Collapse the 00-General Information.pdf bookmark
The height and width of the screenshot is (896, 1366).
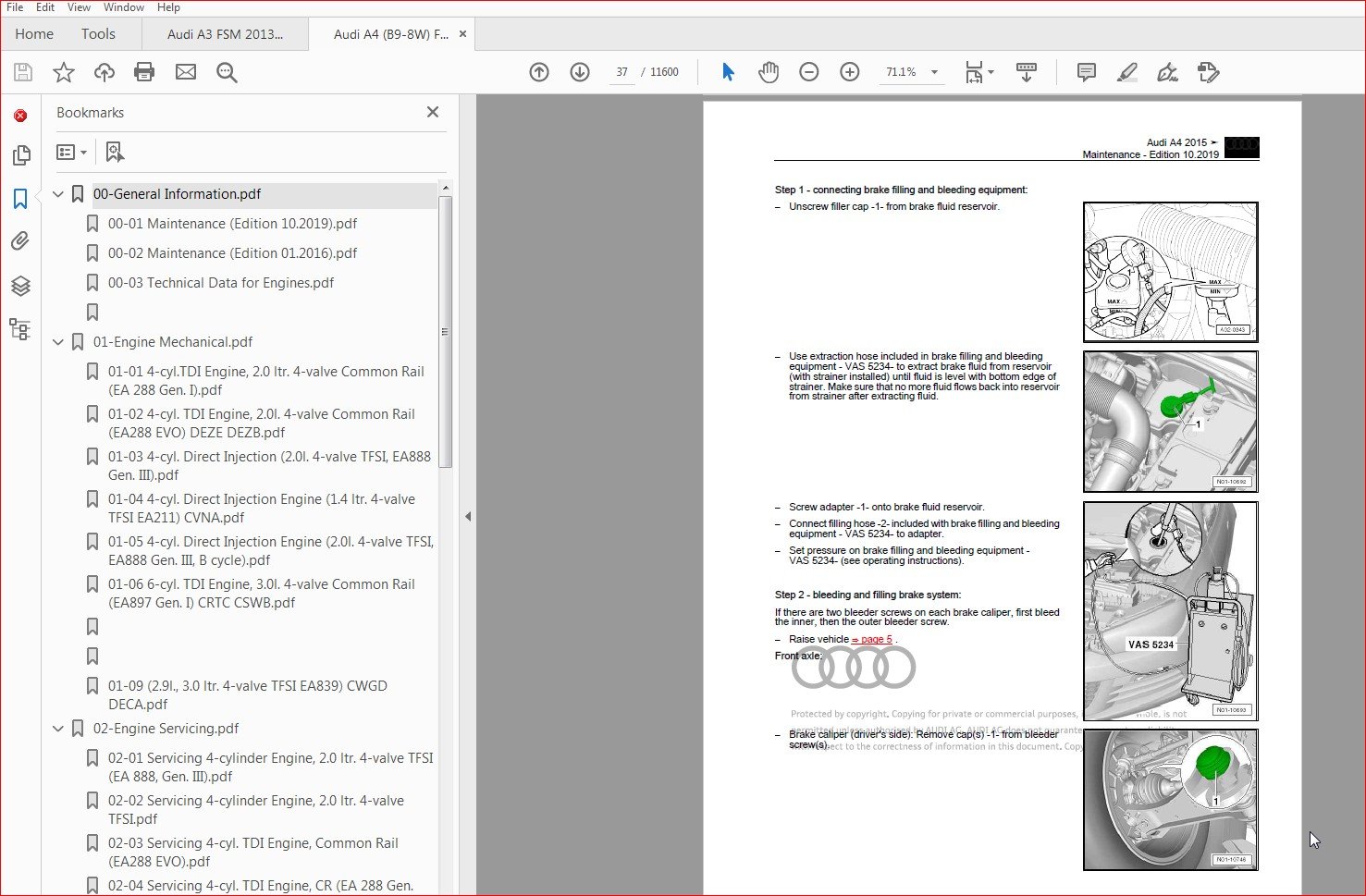58,194
